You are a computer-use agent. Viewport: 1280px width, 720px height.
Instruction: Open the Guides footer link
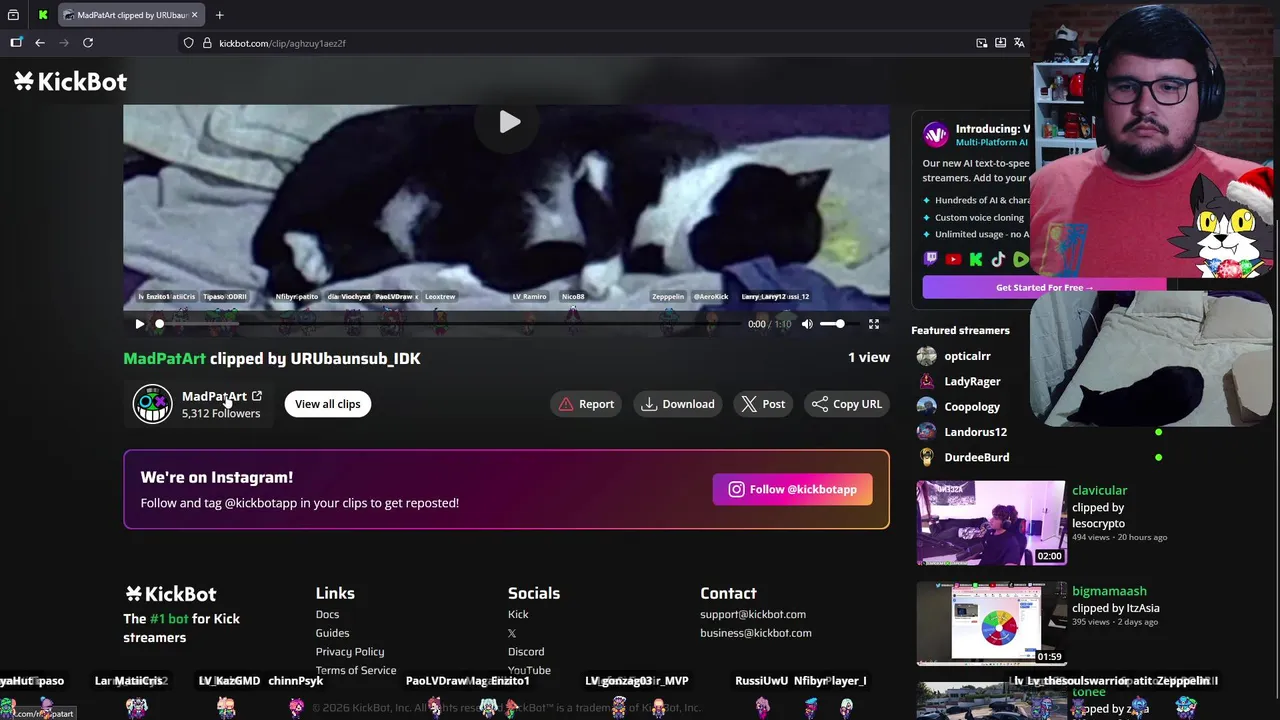click(x=332, y=633)
